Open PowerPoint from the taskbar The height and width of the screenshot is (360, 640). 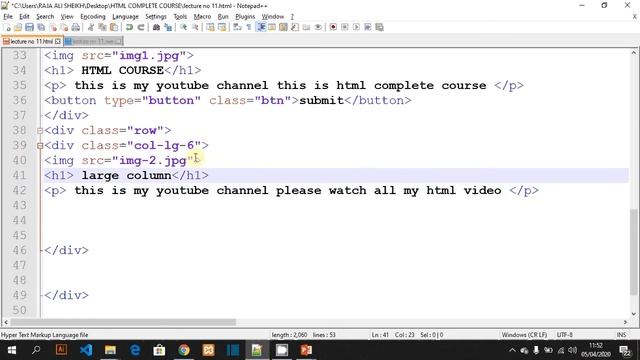(x=306, y=350)
